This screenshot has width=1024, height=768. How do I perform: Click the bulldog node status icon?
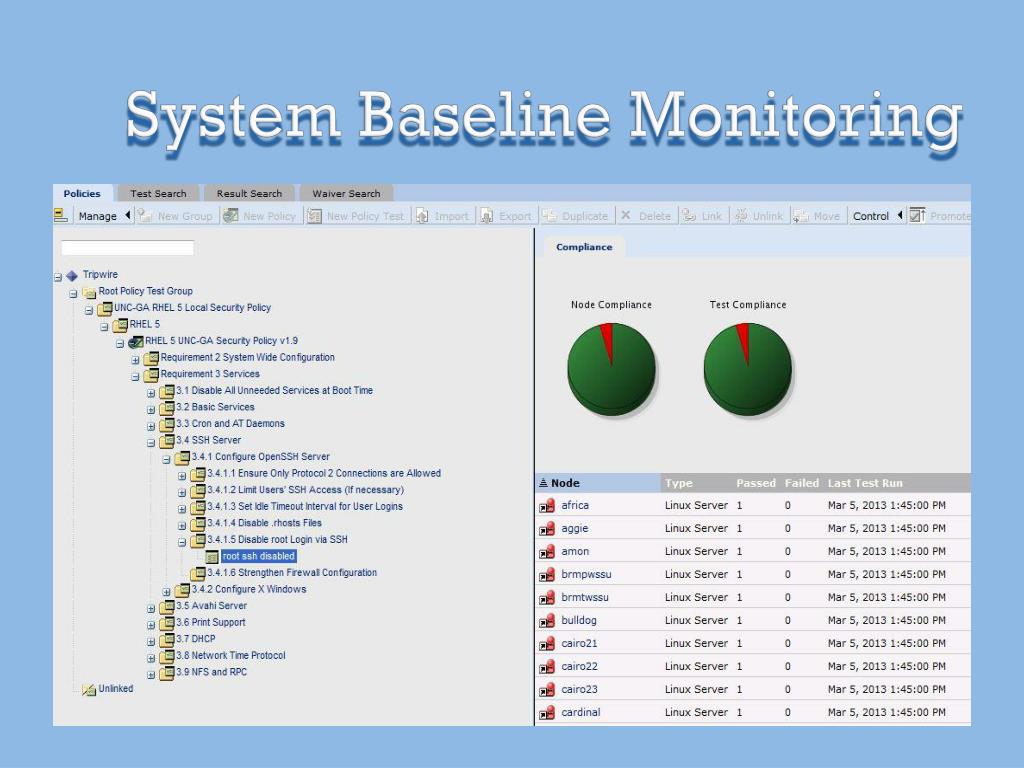(x=547, y=621)
